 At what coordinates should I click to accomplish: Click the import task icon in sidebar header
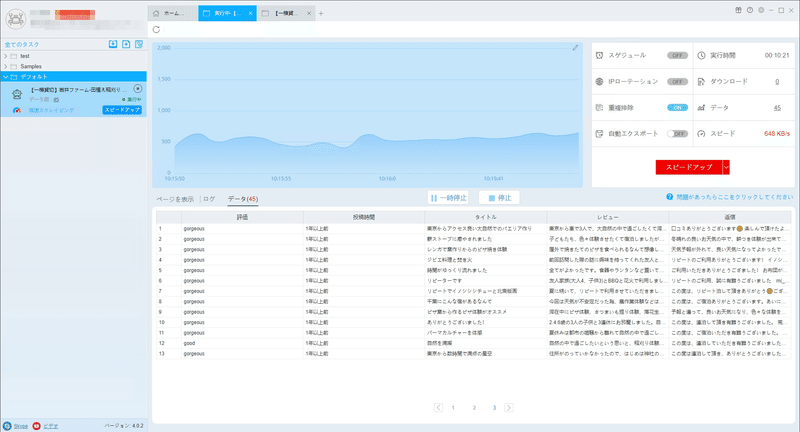pyautogui.click(x=113, y=44)
